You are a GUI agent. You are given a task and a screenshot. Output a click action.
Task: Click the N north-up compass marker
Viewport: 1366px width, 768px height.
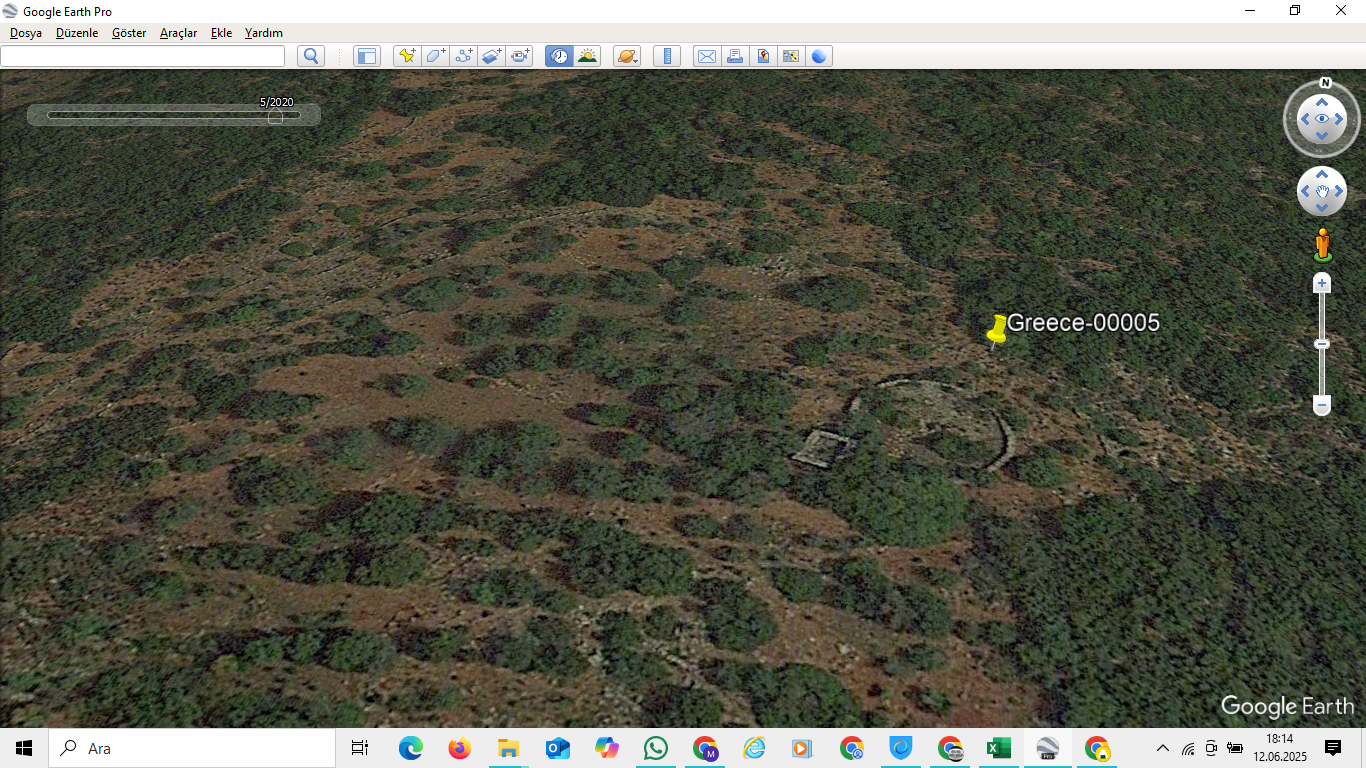tap(1325, 83)
